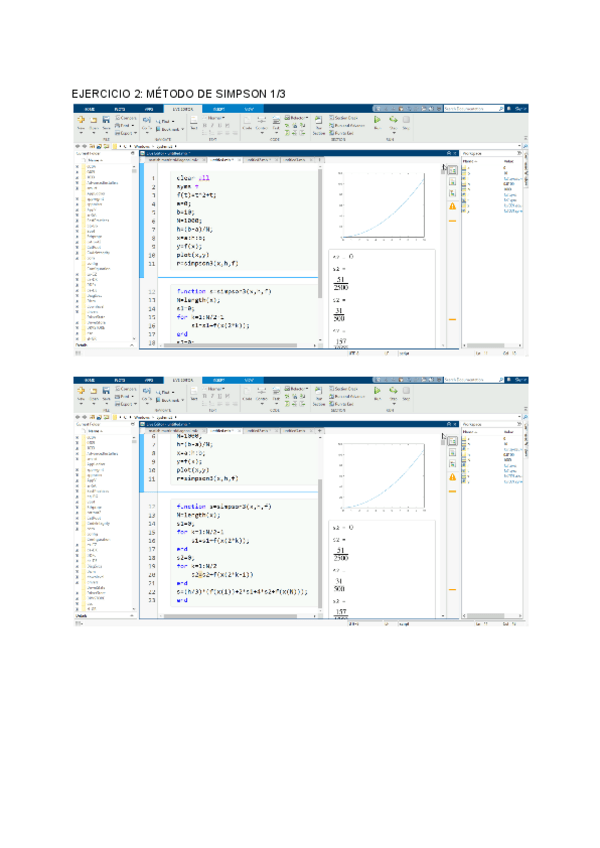600x848 pixels.
Task: Switch to PLOTS tab in lower MATLAB window
Action: pos(119,381)
